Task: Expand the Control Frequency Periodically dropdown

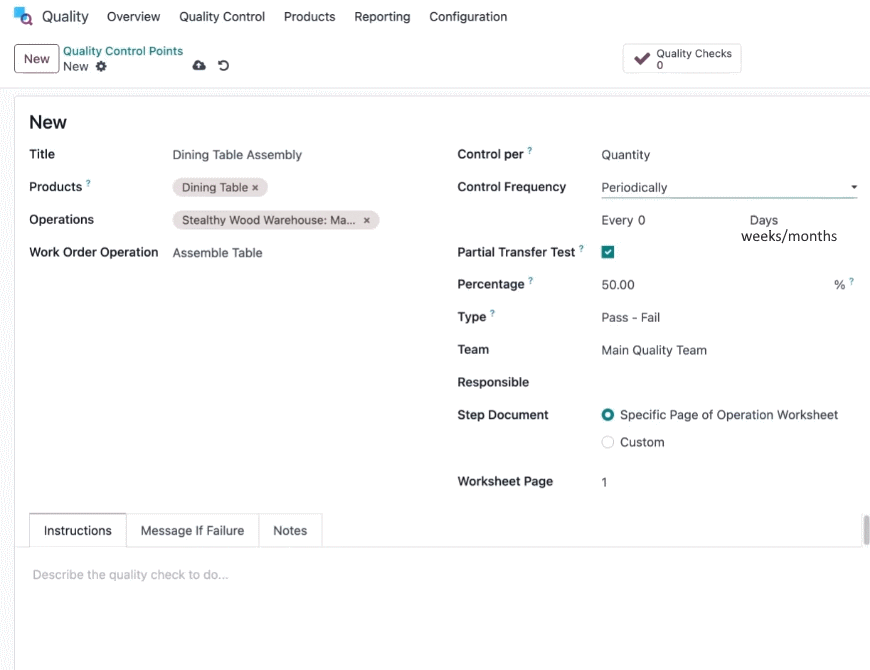Action: pos(729,187)
